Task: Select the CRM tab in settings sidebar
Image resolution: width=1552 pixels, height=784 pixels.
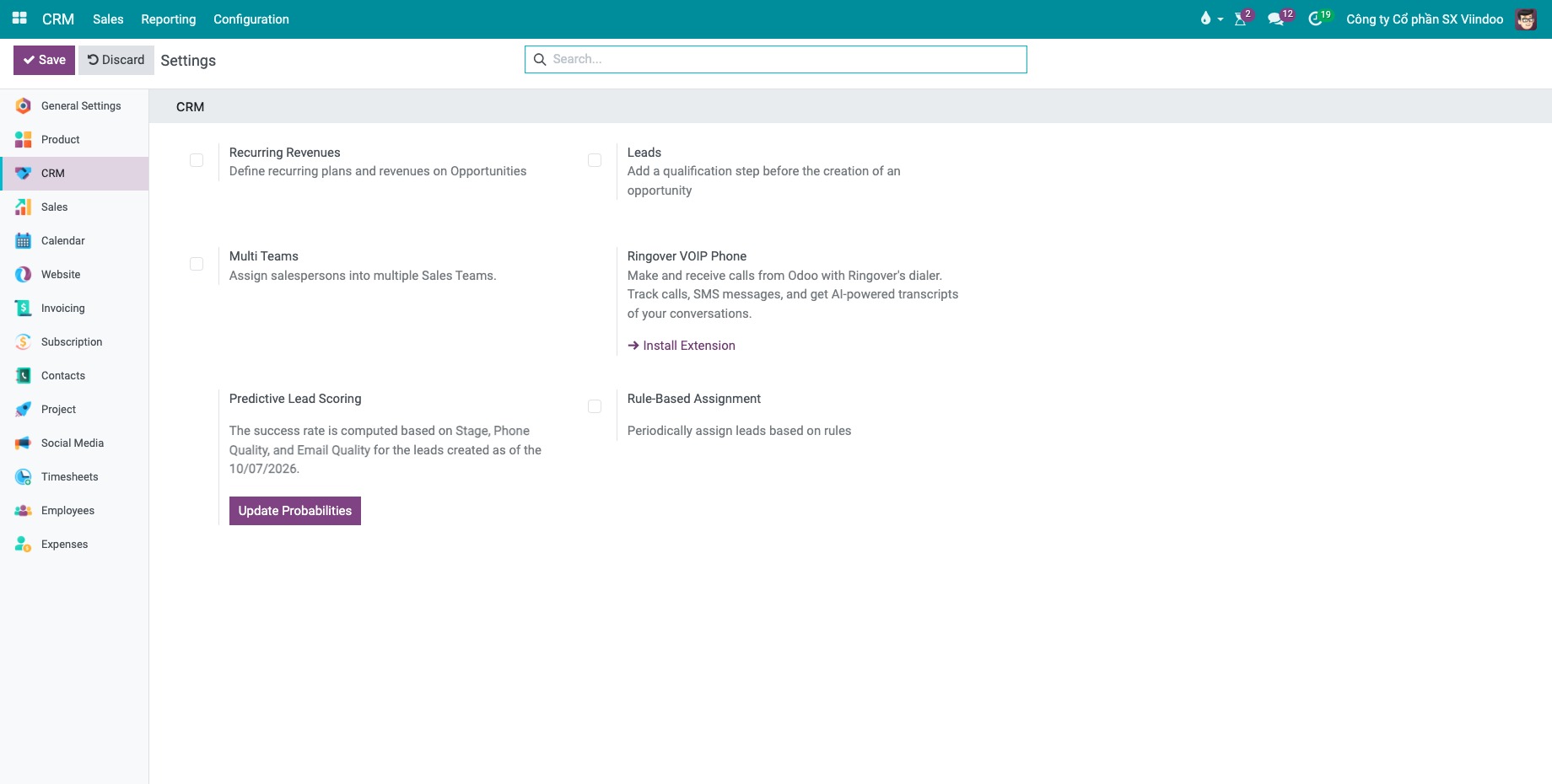Action: 74,174
